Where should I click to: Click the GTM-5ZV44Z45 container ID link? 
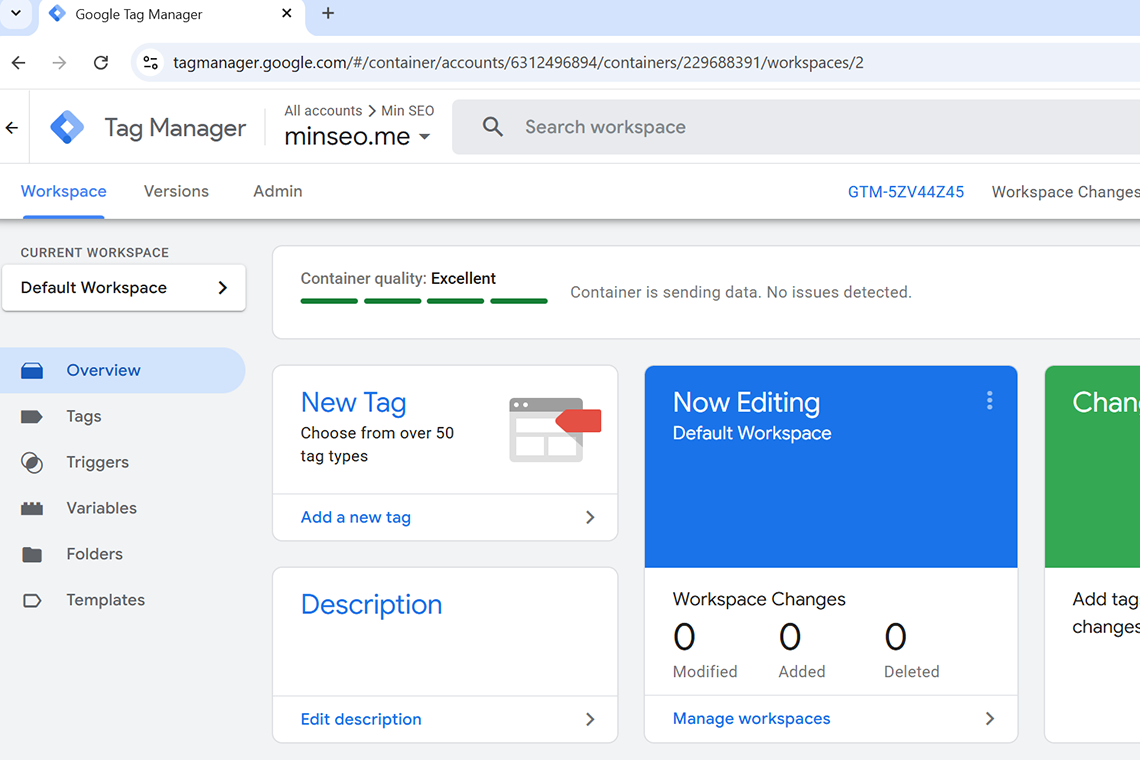(905, 192)
